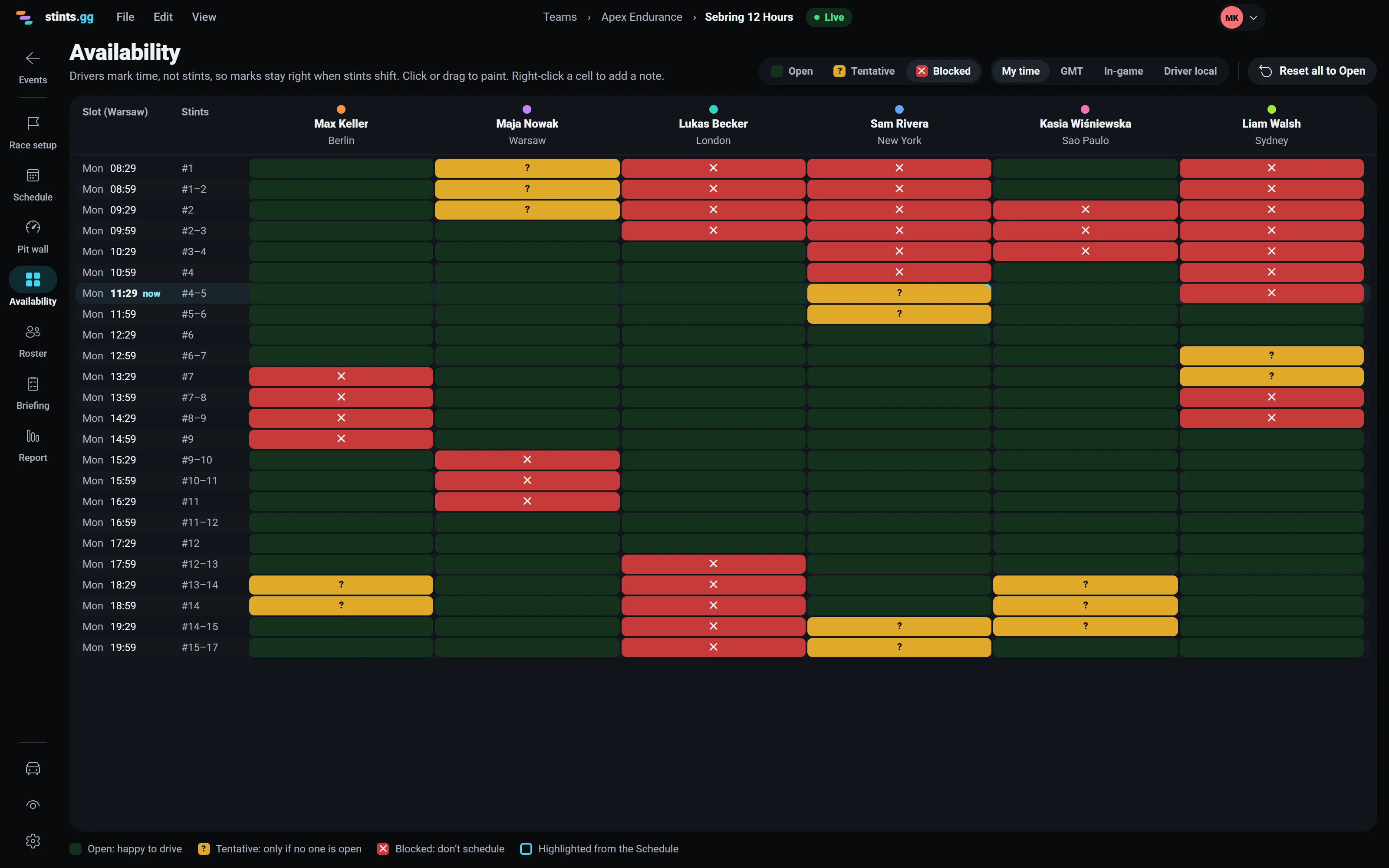Open the Roster people icon

33,331
